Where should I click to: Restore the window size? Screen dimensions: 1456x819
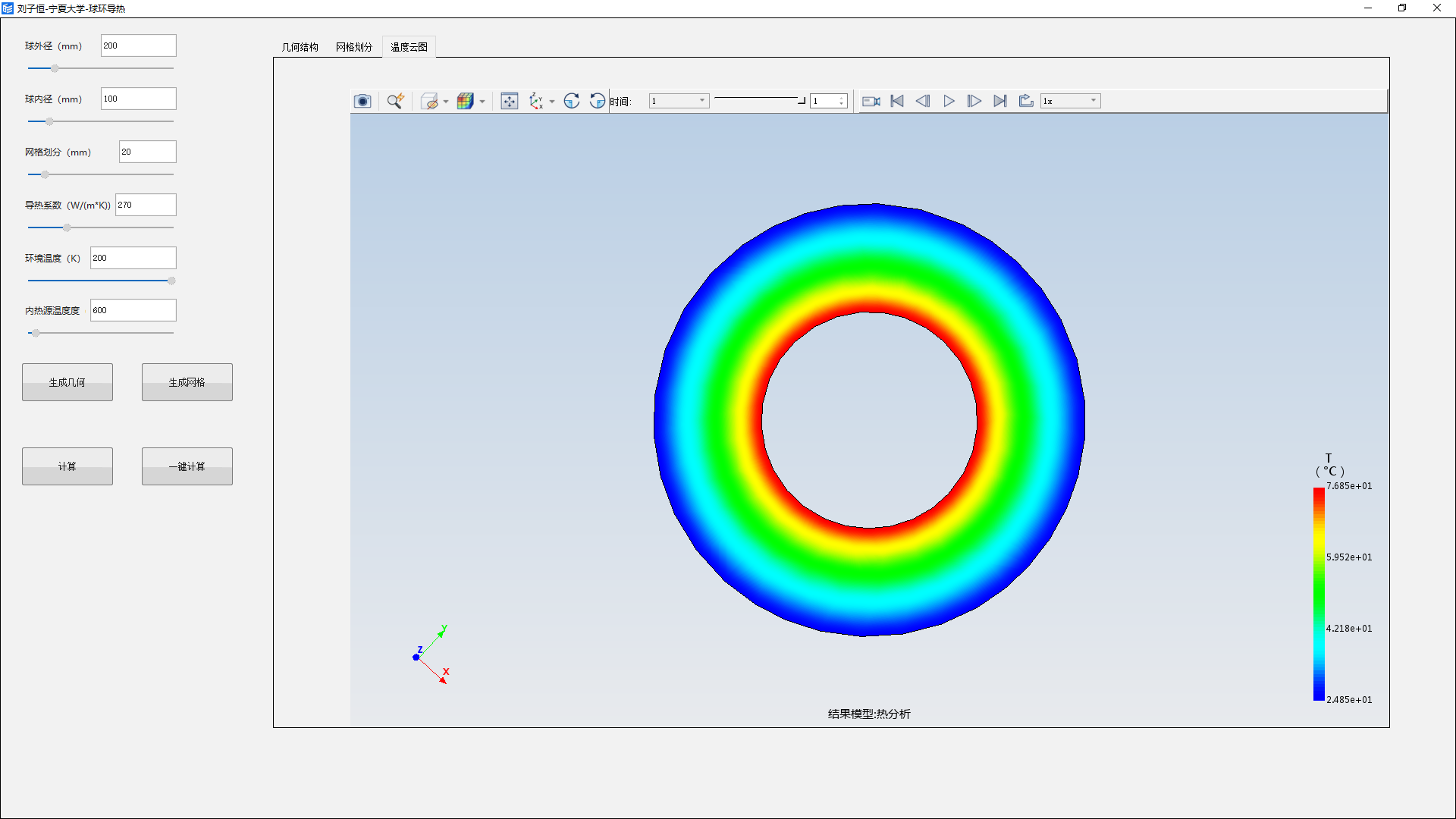click(1402, 8)
